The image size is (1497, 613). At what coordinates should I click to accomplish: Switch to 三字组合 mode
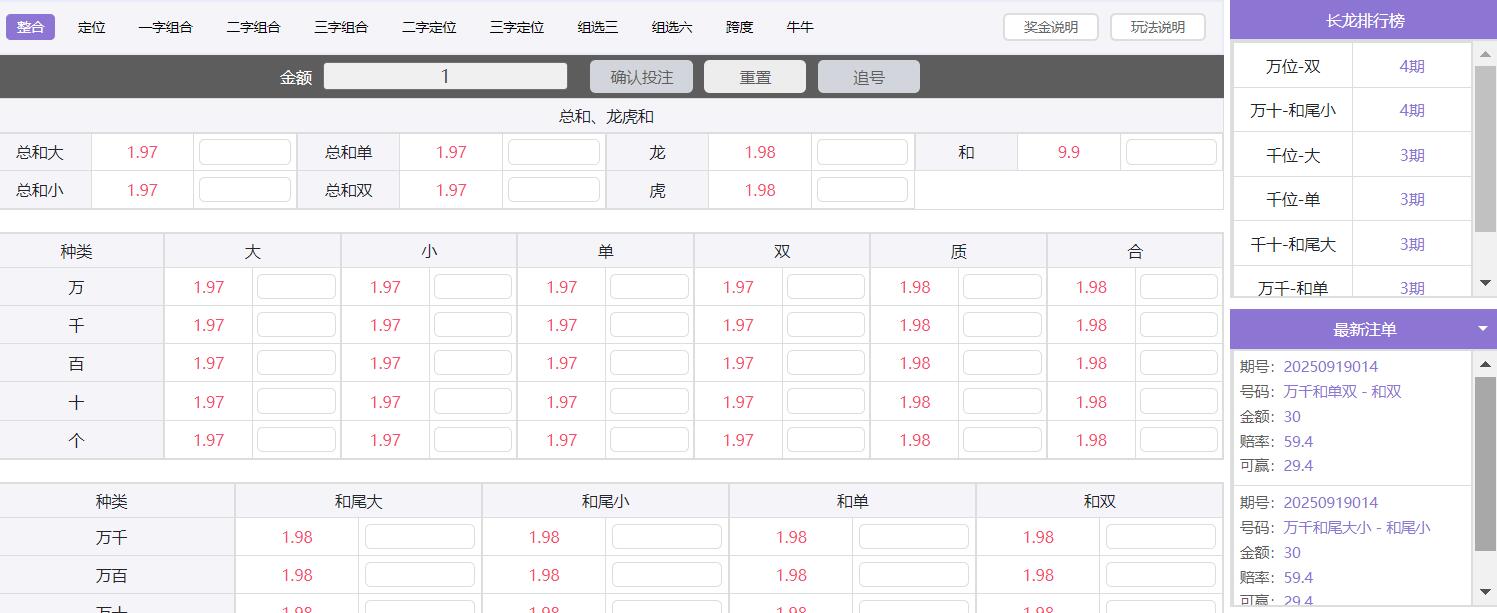pos(341,27)
